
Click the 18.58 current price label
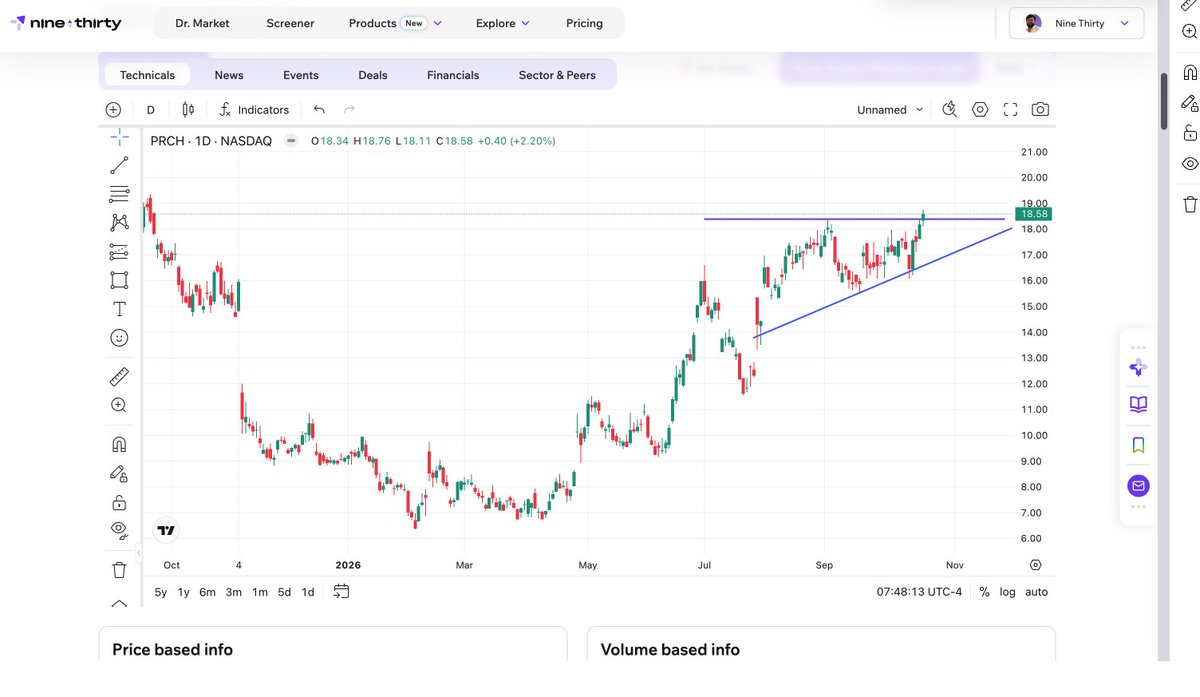tap(1033, 214)
